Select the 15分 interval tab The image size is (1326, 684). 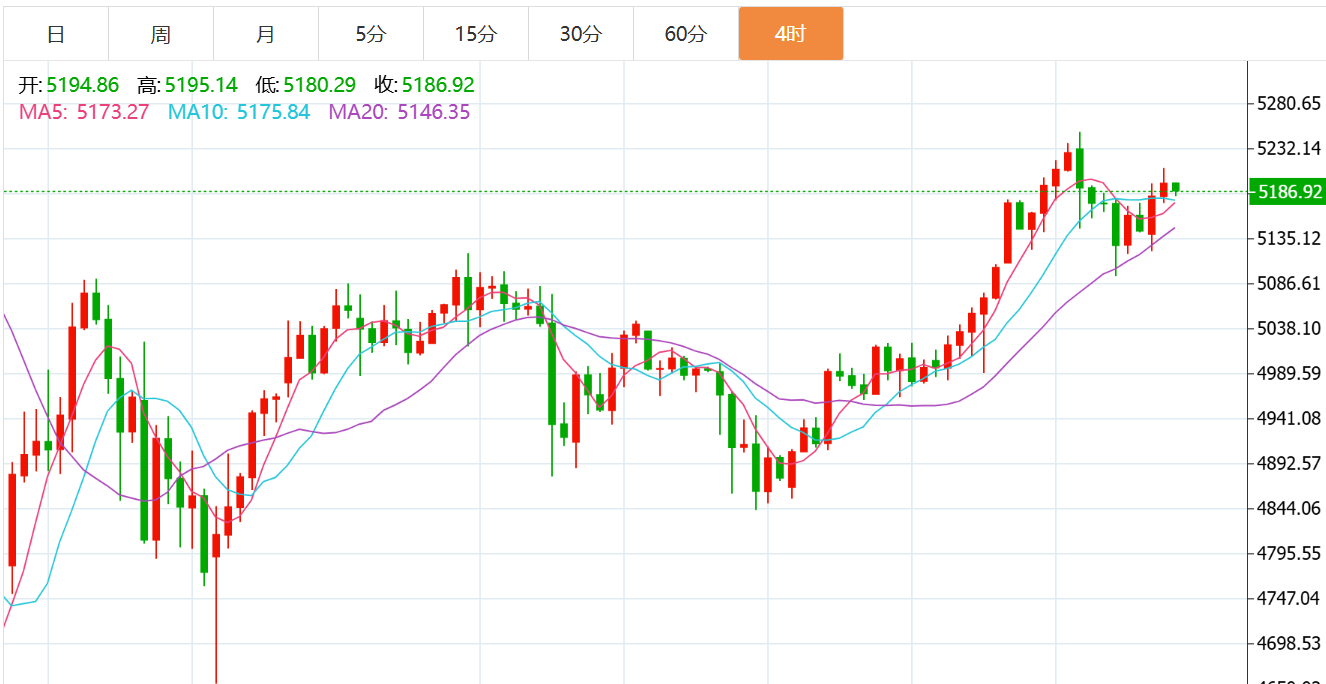click(x=476, y=34)
